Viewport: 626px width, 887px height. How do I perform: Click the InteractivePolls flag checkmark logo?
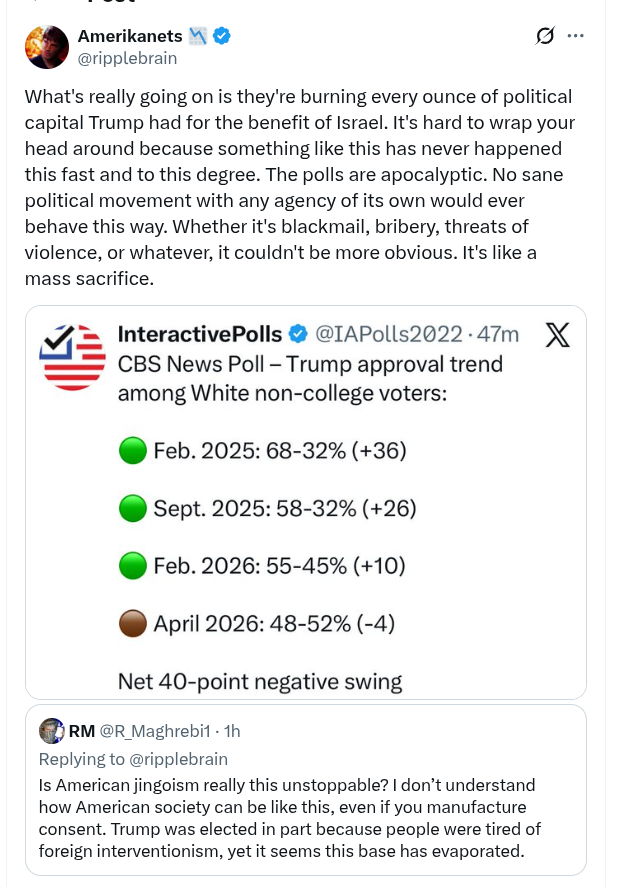(x=72, y=358)
